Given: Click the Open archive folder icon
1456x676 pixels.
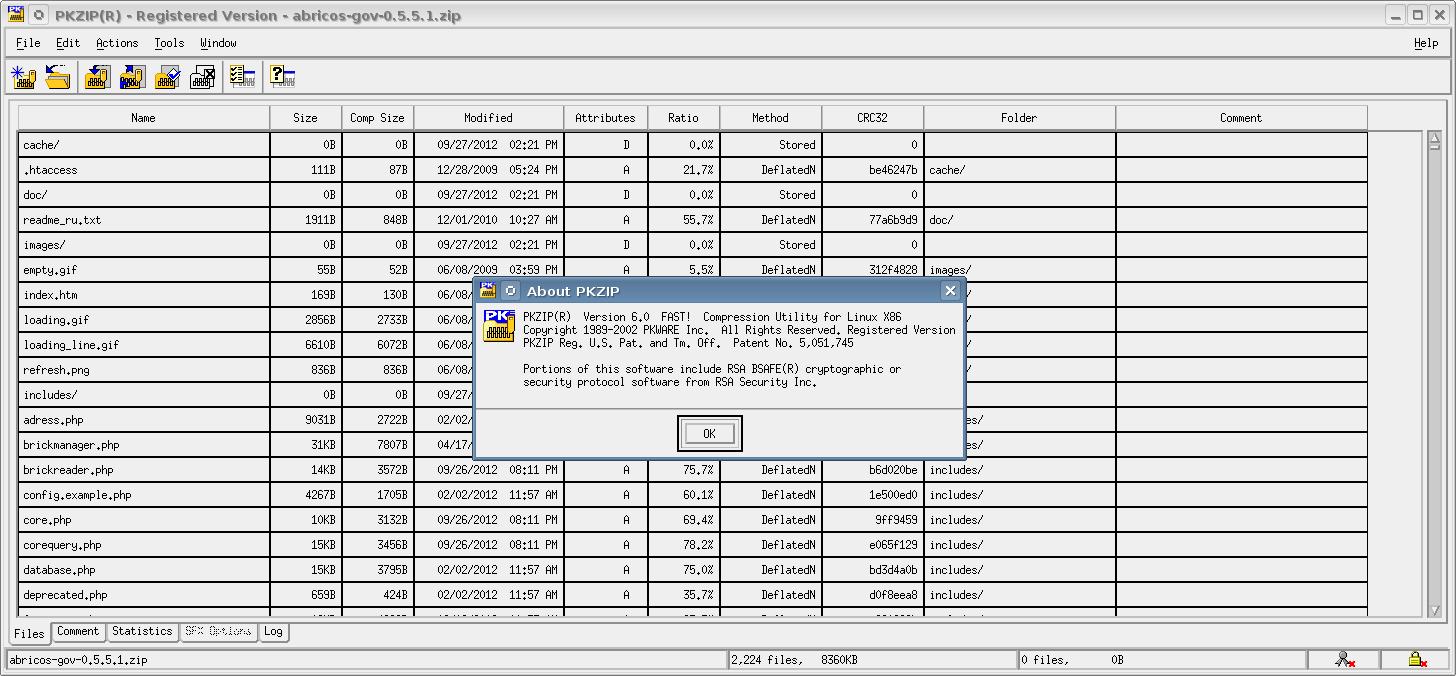Looking at the screenshot, I should (58, 77).
